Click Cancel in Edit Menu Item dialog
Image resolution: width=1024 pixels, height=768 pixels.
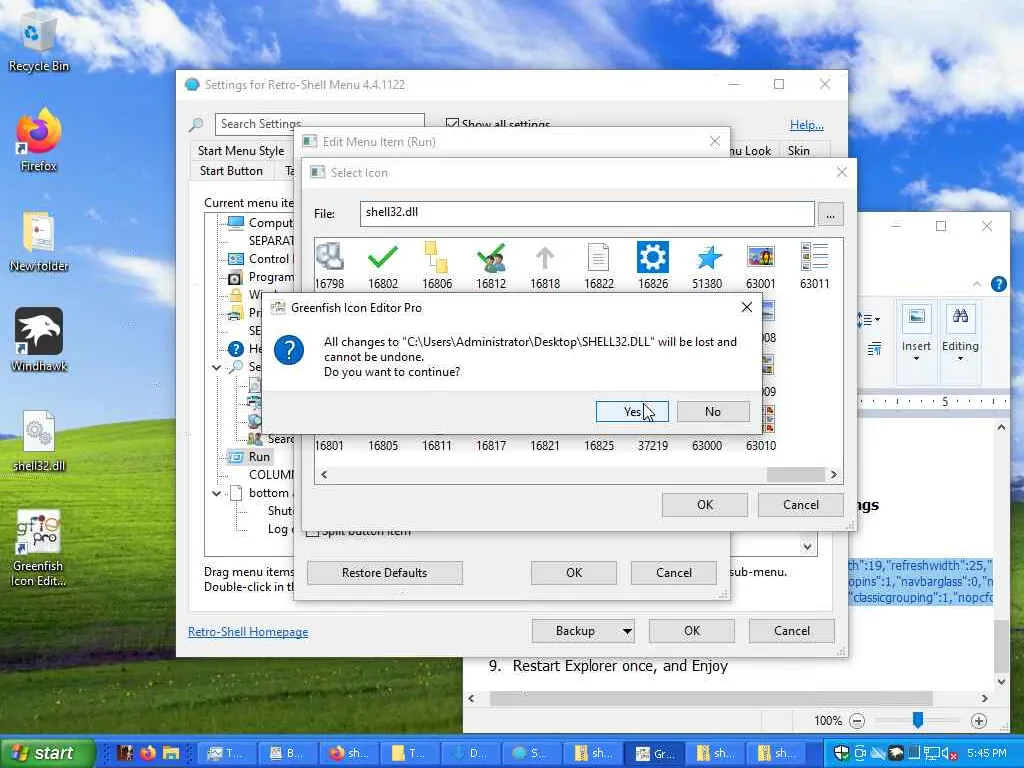[673, 573]
